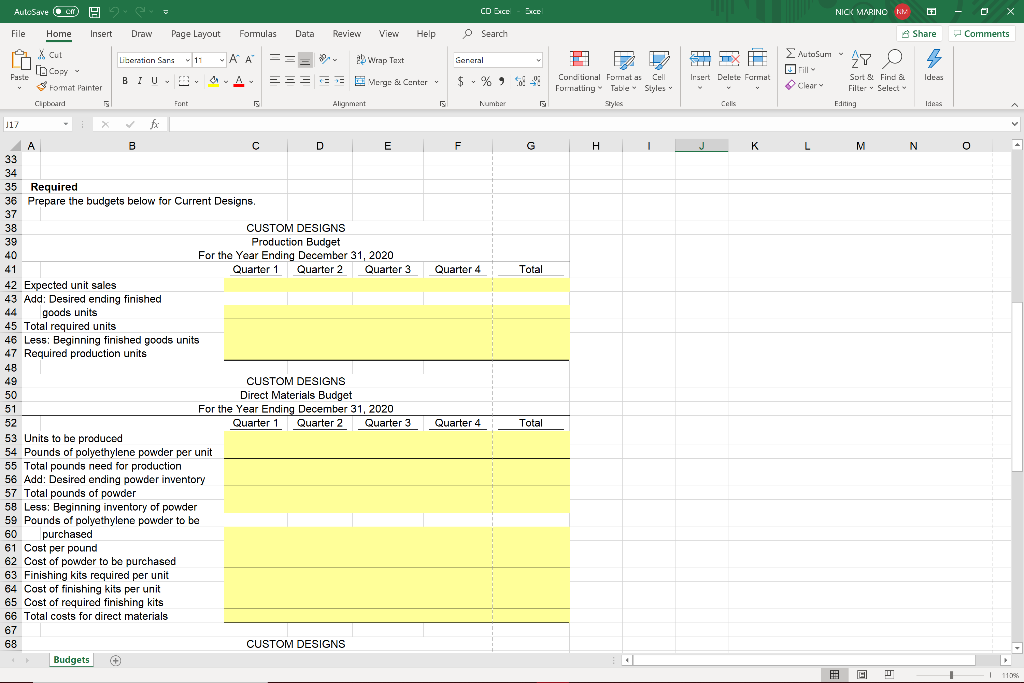Screen dimensions: 1024x683
Task: Click the Increase Indent icon
Action: pos(340,81)
